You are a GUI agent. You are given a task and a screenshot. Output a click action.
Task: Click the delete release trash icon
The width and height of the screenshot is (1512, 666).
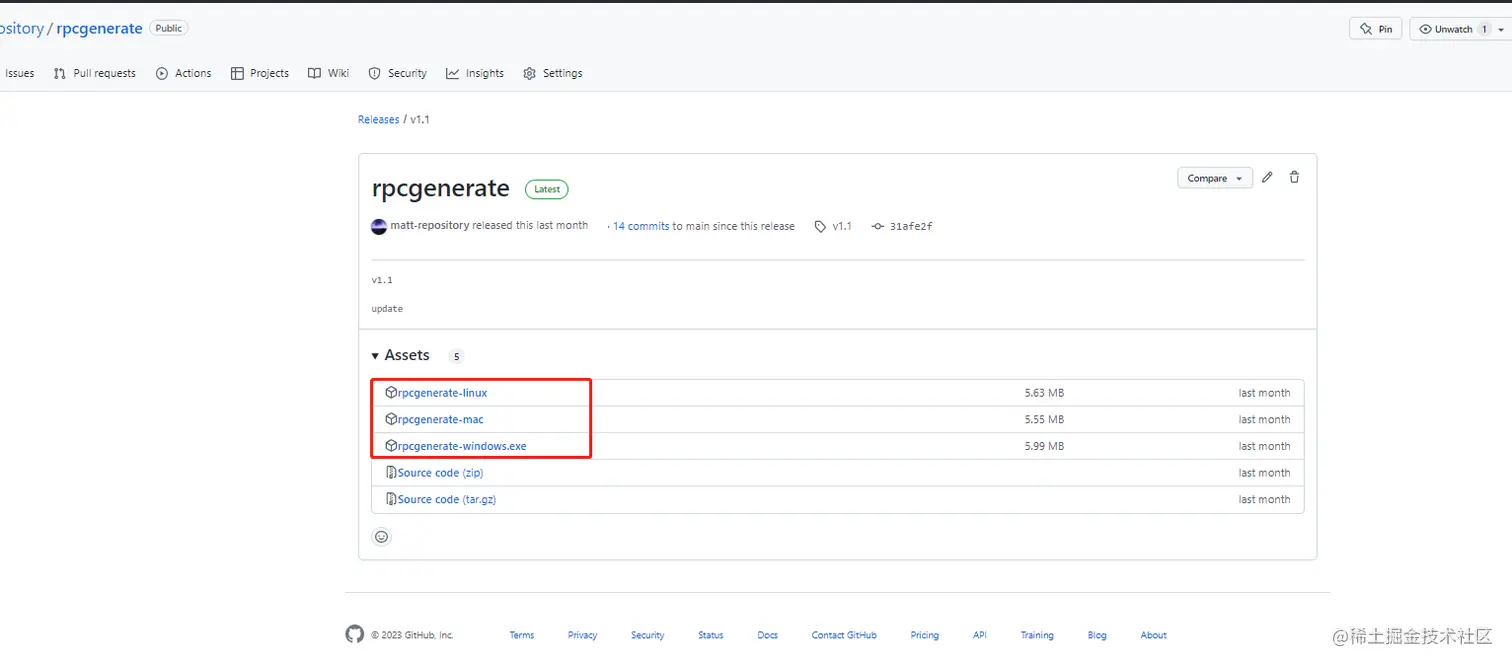(1294, 177)
